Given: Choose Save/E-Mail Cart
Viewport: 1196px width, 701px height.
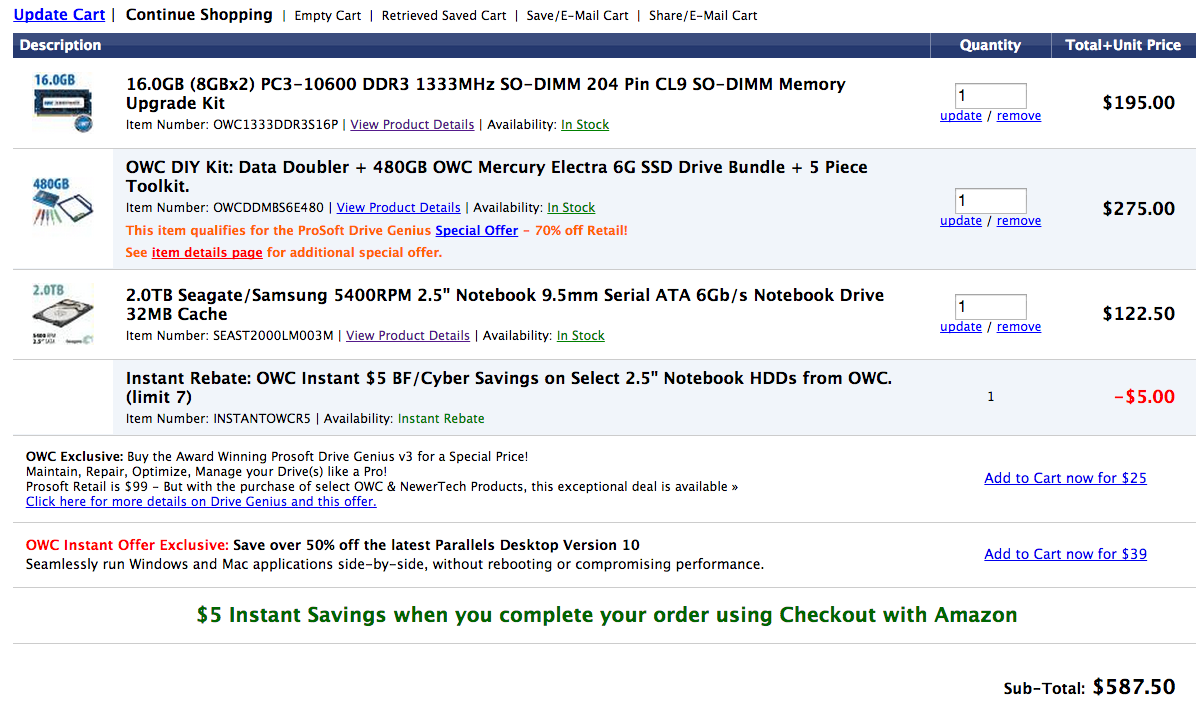Looking at the screenshot, I should (577, 15).
